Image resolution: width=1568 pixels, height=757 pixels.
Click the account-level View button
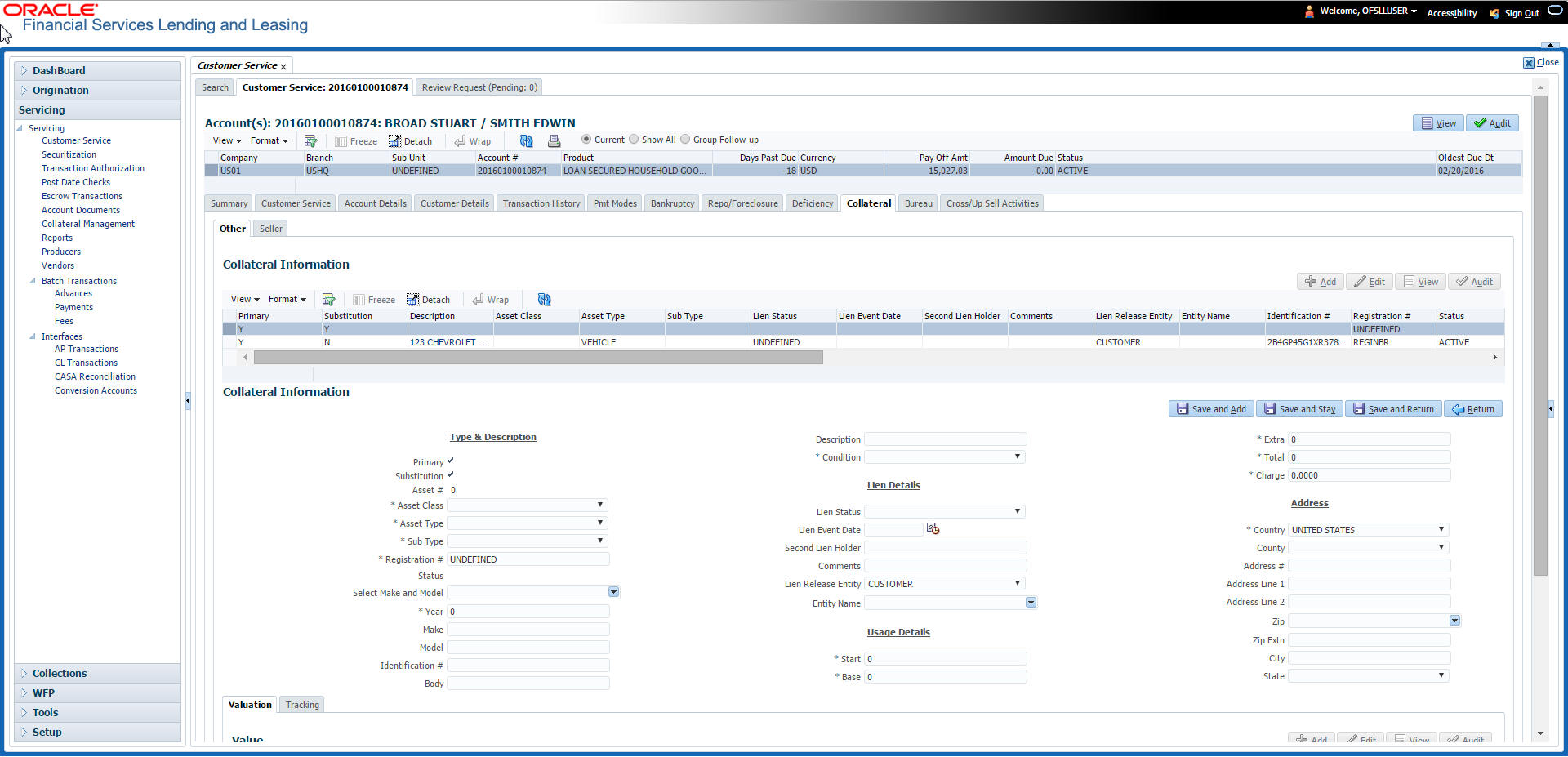click(x=1438, y=123)
